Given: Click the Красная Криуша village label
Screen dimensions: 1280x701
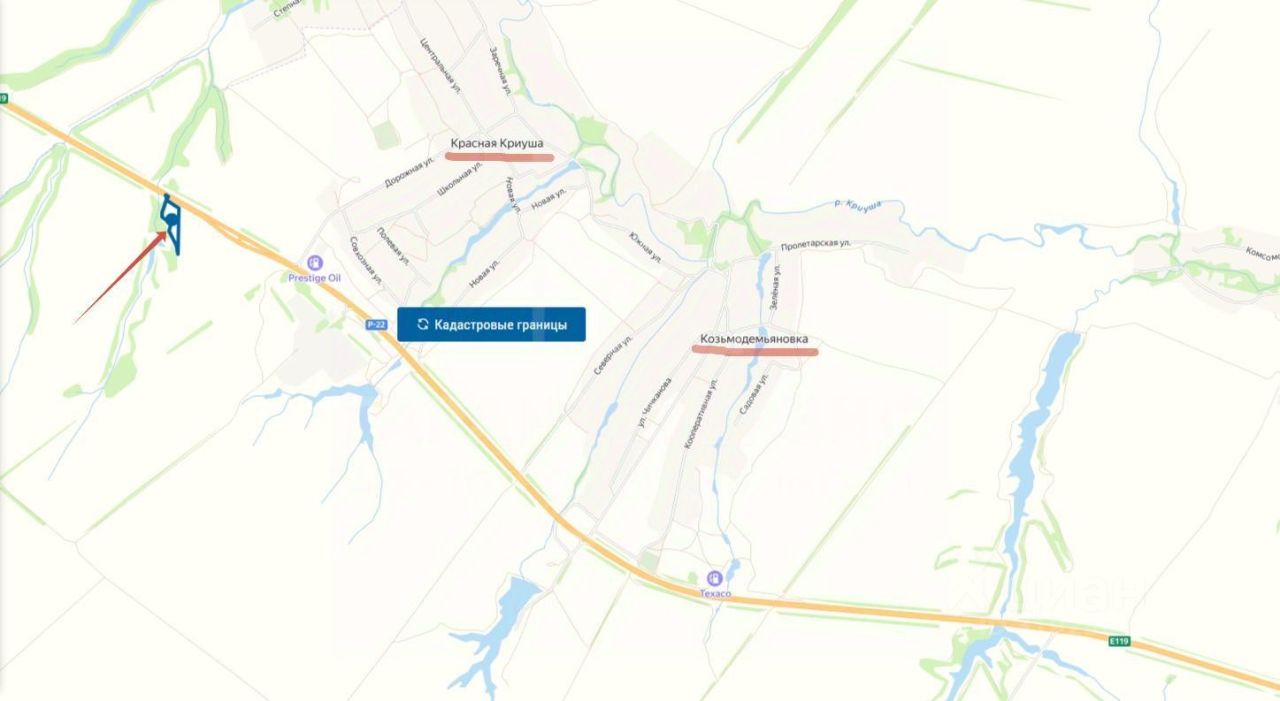Looking at the screenshot, I should [x=497, y=144].
